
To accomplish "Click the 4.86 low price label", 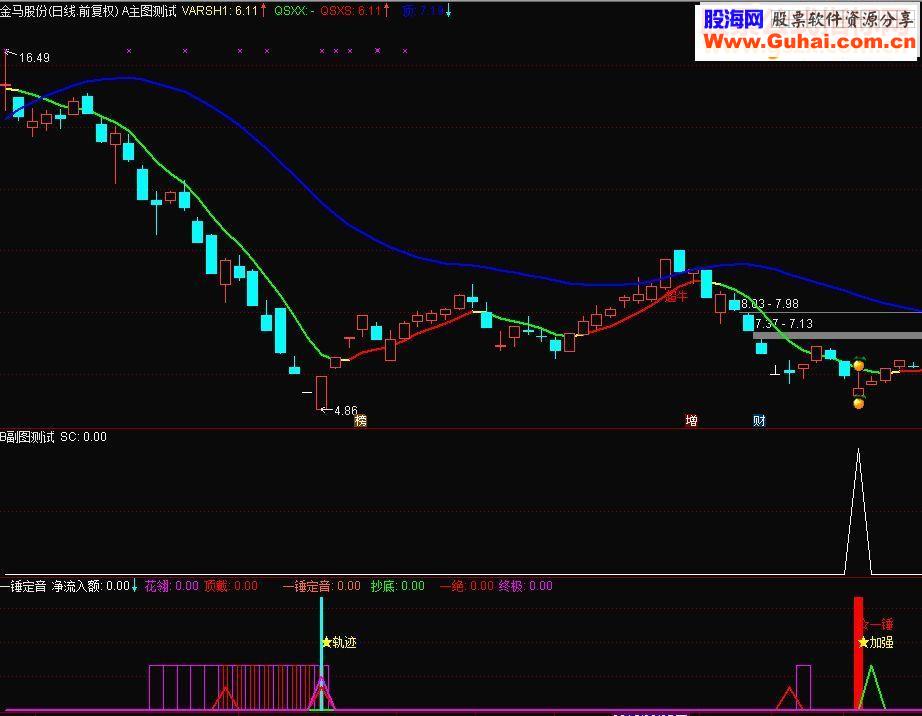I will [x=346, y=410].
